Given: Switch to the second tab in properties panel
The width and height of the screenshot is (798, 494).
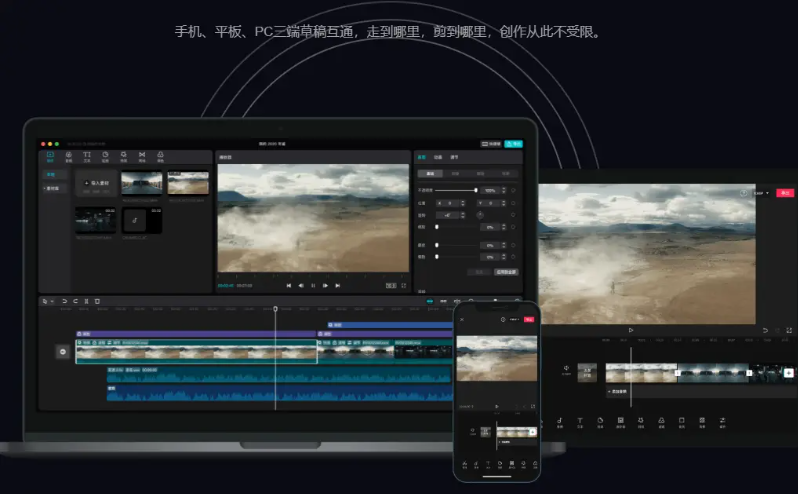Looking at the screenshot, I should (x=440, y=158).
